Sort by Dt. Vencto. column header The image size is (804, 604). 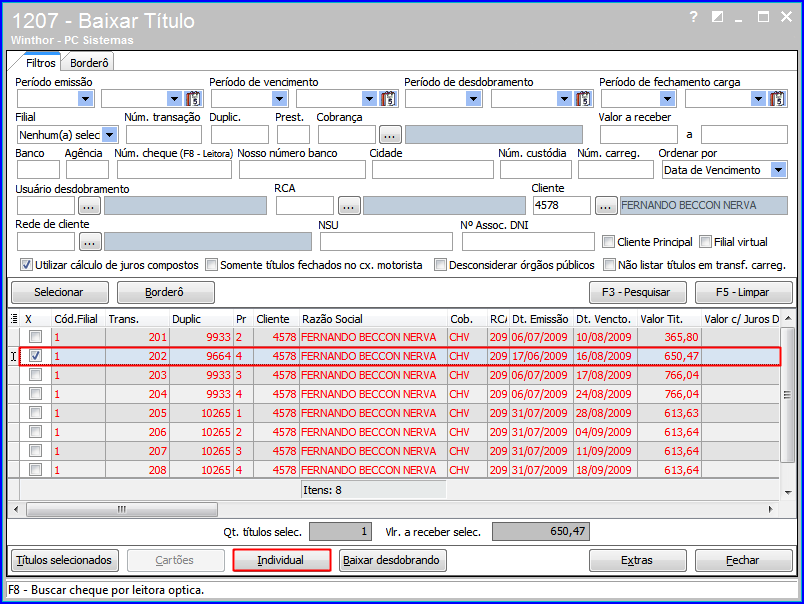[604, 319]
